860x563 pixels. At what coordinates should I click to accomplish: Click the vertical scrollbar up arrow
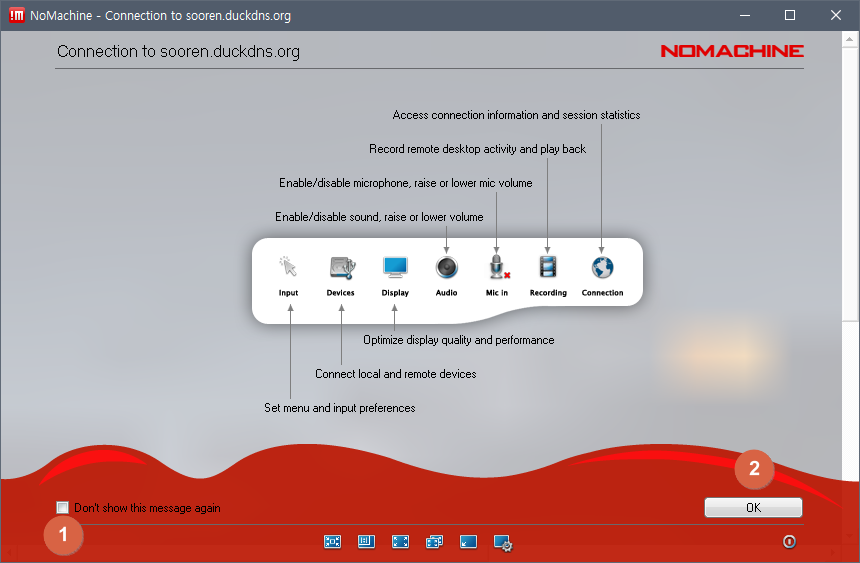(850, 39)
